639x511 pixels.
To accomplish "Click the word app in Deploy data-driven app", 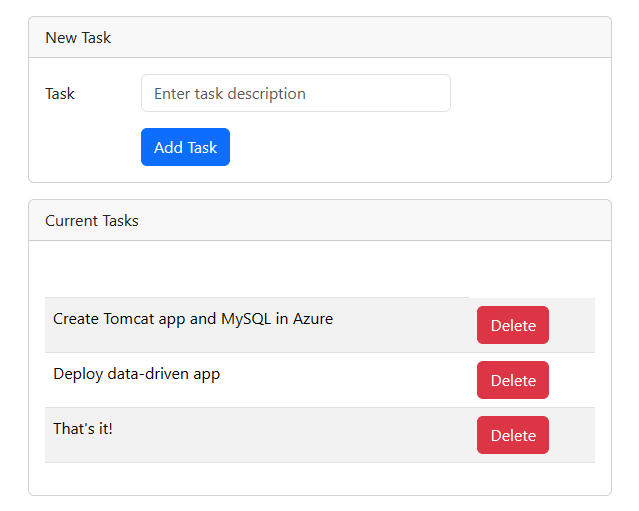I will click(207, 375).
